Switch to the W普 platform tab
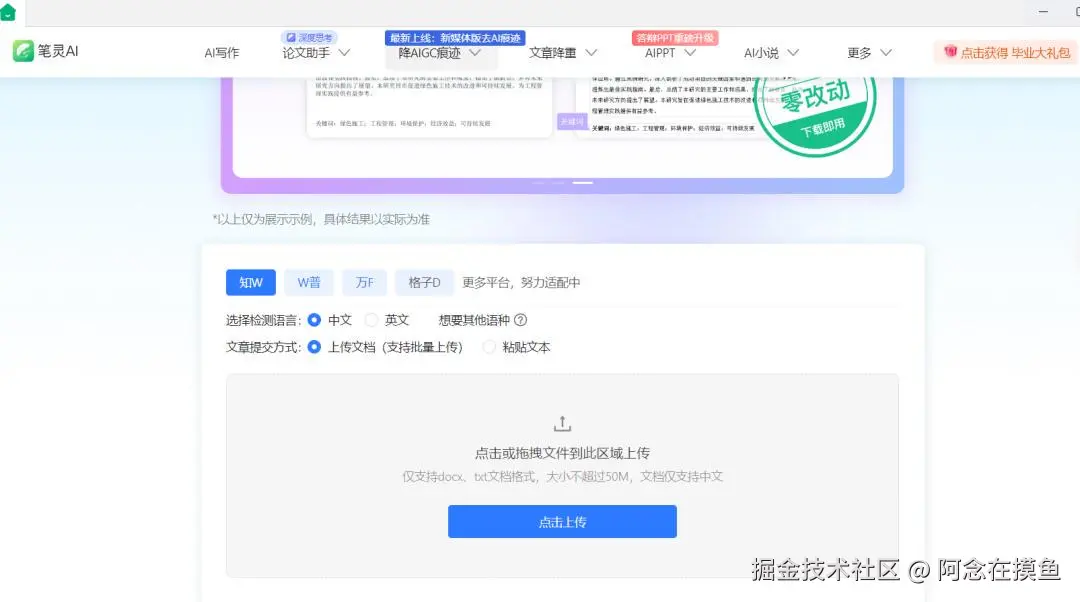1080x602 pixels. [309, 282]
